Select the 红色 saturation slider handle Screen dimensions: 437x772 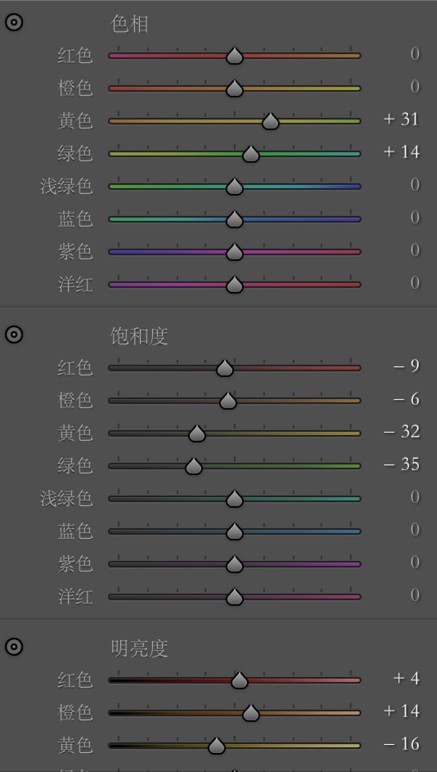click(225, 368)
